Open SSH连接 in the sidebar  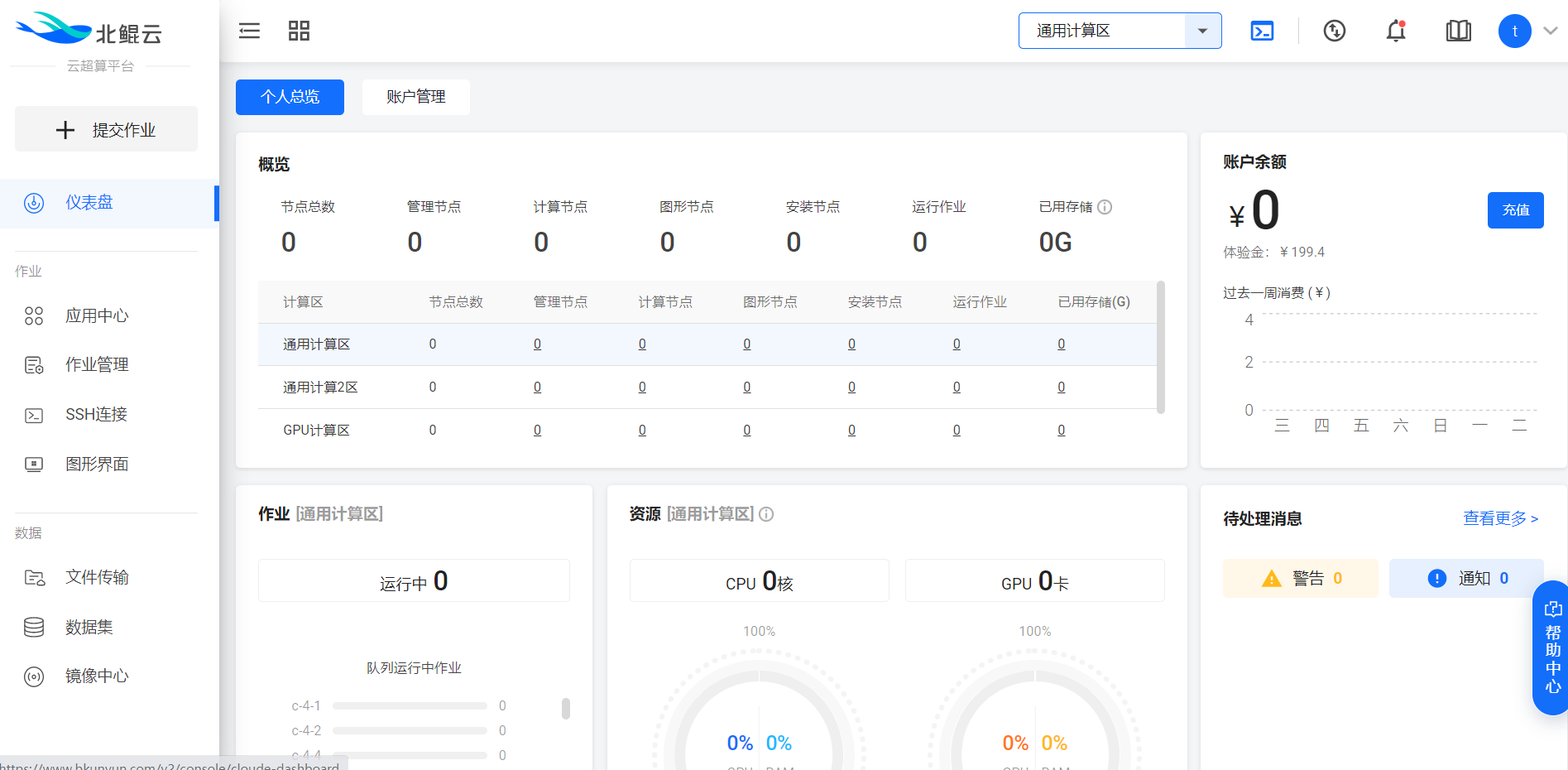(x=96, y=414)
